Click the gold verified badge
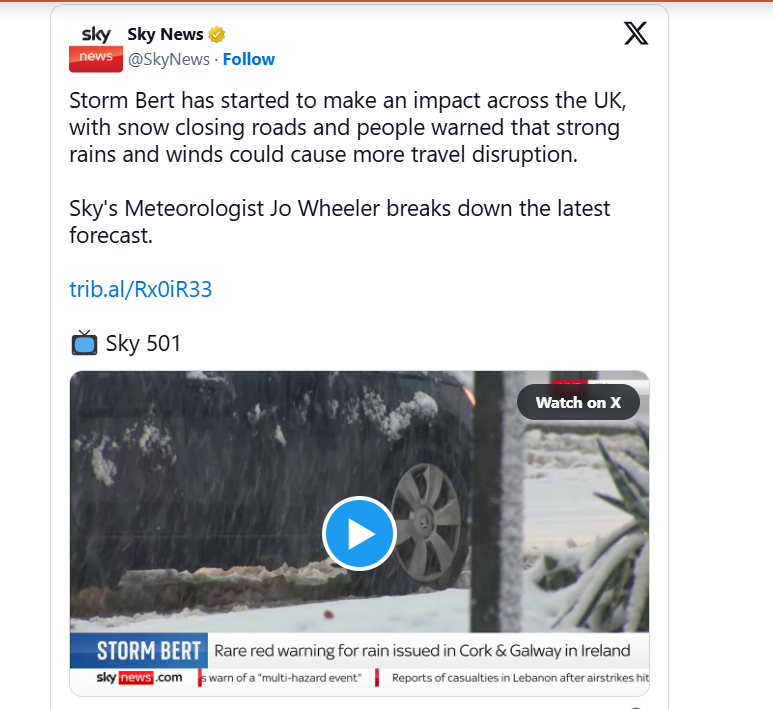773x709 pixels. pyautogui.click(x=216, y=35)
